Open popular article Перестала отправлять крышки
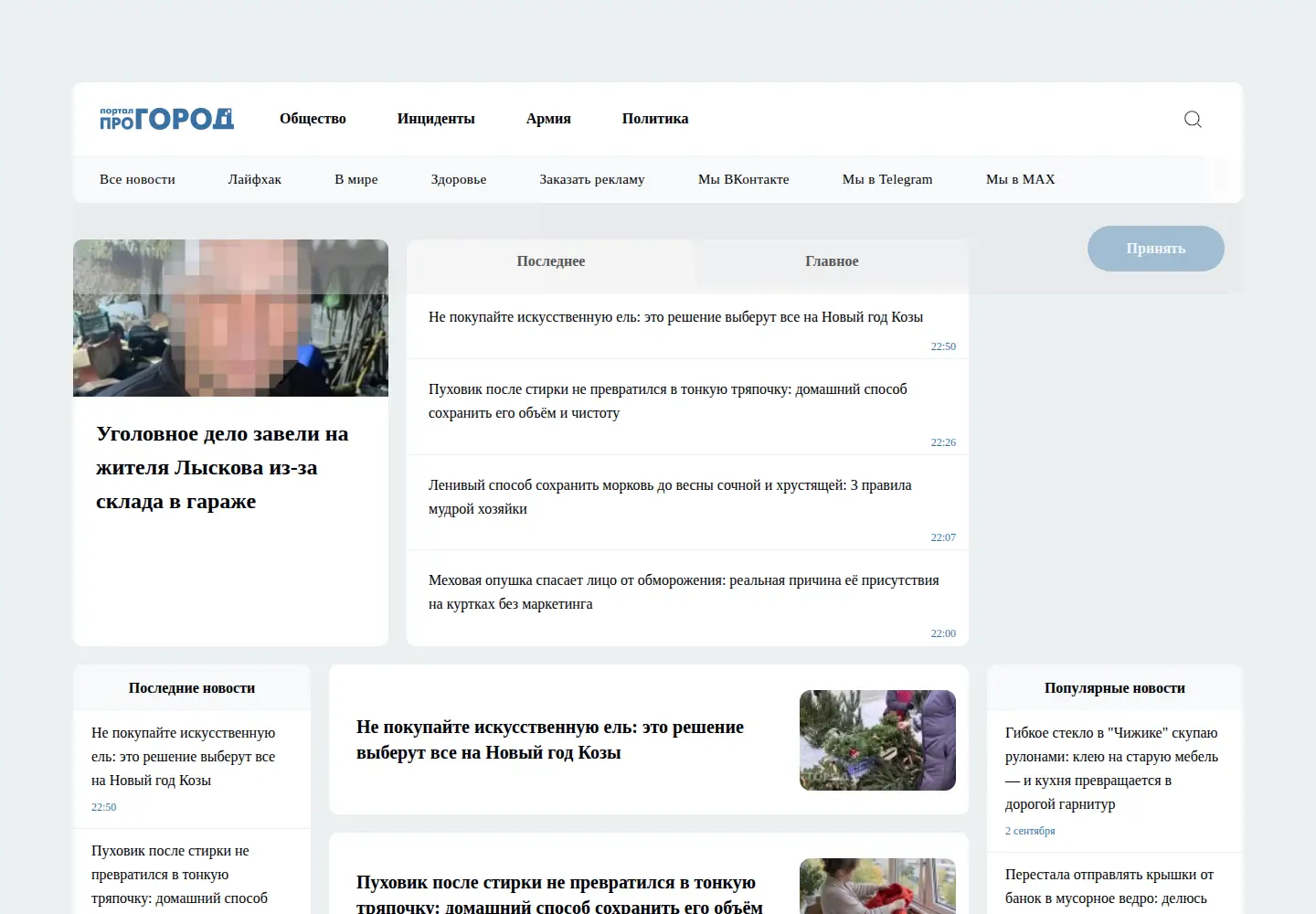Screen dimensions: 1316x914 (1109, 887)
